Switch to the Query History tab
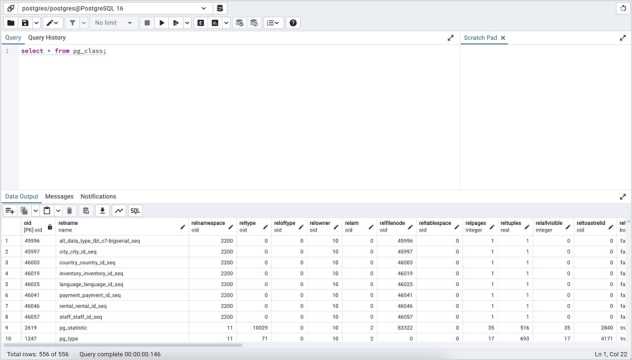 tap(47, 37)
